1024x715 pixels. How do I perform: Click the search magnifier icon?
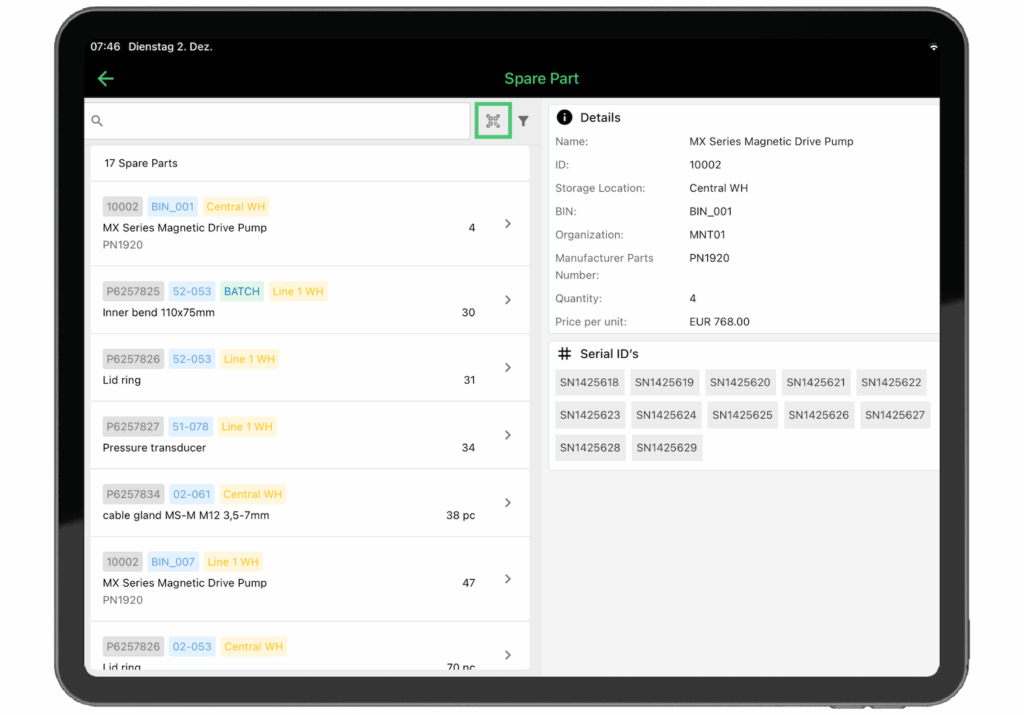pyautogui.click(x=97, y=120)
